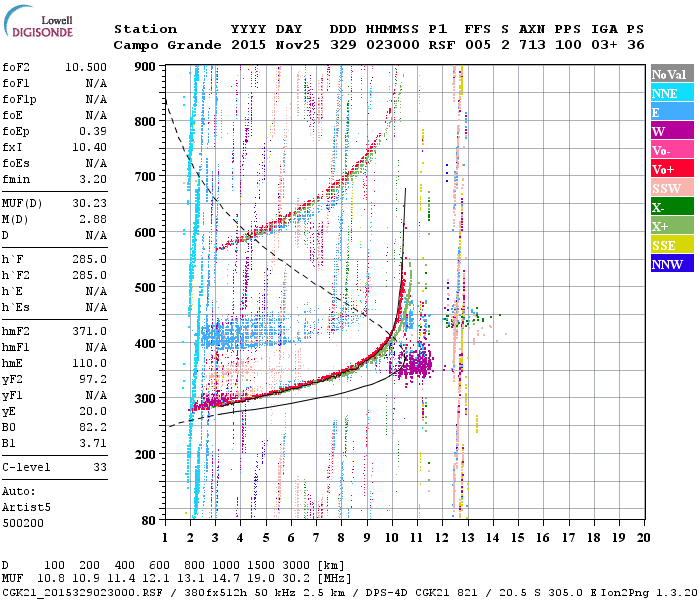The image size is (700, 600).
Task: Select the Vo+ red legend swatch
Action: click(x=672, y=169)
